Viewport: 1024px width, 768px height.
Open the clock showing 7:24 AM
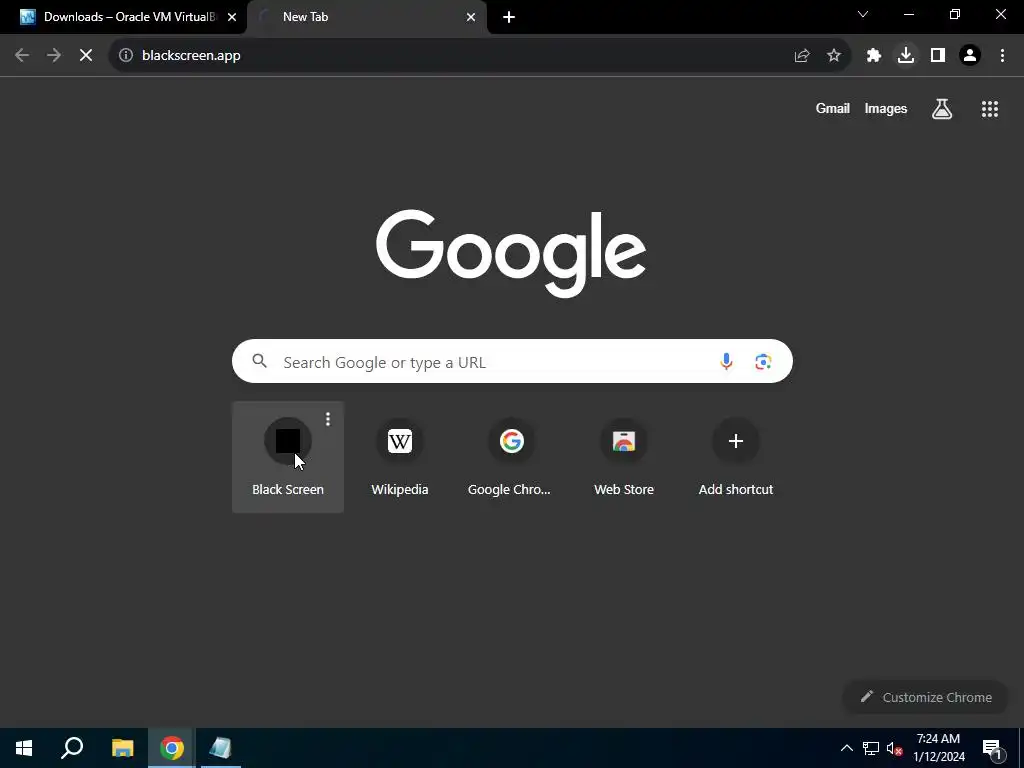tap(938, 748)
